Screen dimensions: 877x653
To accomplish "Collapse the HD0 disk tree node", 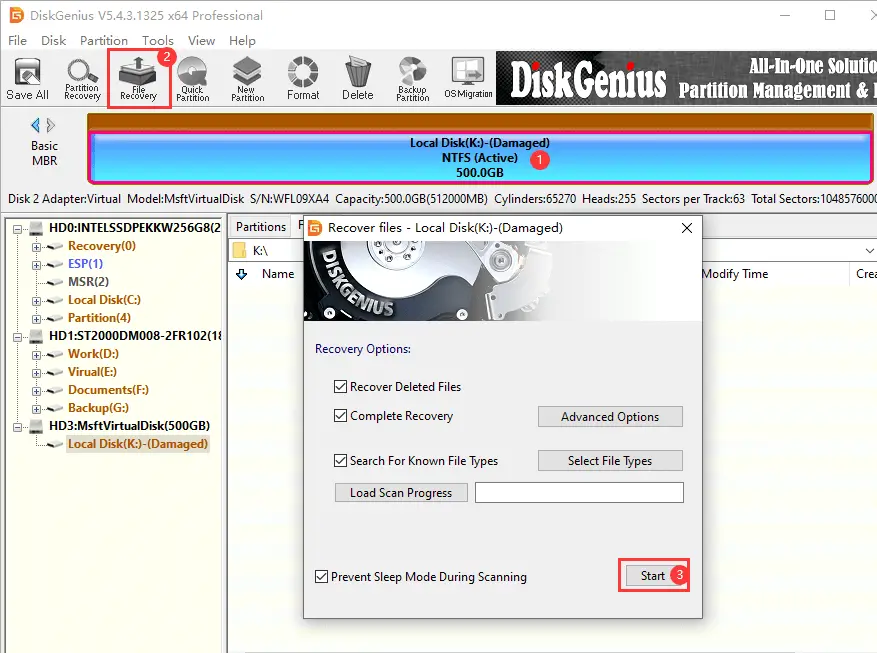I will tap(18, 229).
